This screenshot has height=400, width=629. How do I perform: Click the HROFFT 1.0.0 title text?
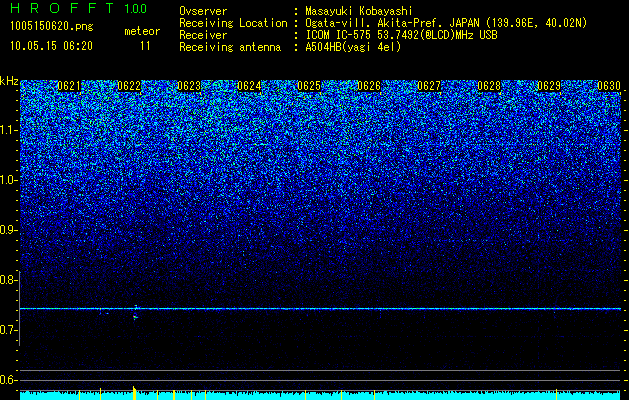pyautogui.click(x=79, y=8)
